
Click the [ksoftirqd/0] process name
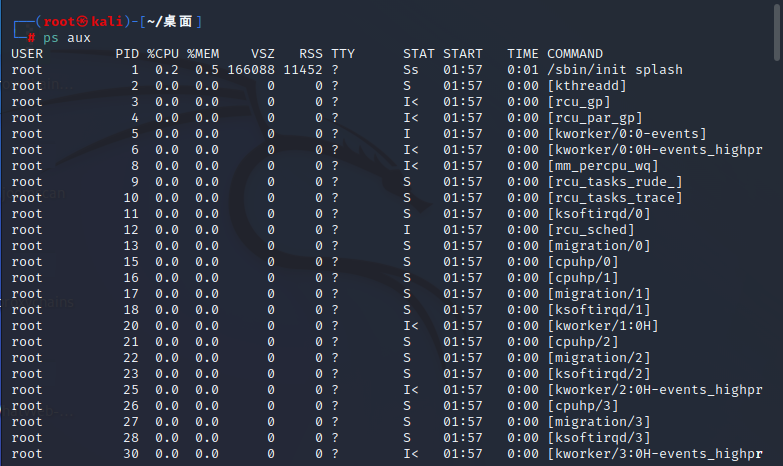(599, 214)
